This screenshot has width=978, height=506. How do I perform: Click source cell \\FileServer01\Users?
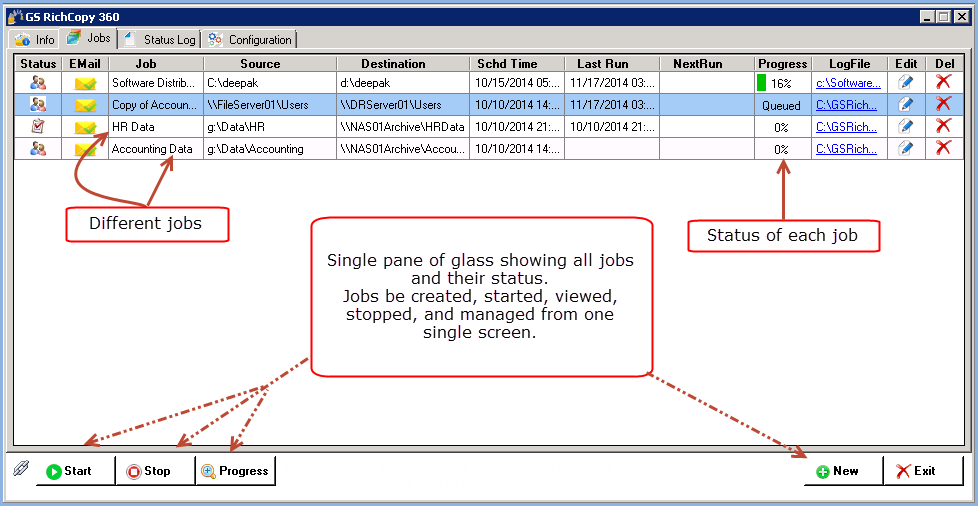[x=270, y=105]
